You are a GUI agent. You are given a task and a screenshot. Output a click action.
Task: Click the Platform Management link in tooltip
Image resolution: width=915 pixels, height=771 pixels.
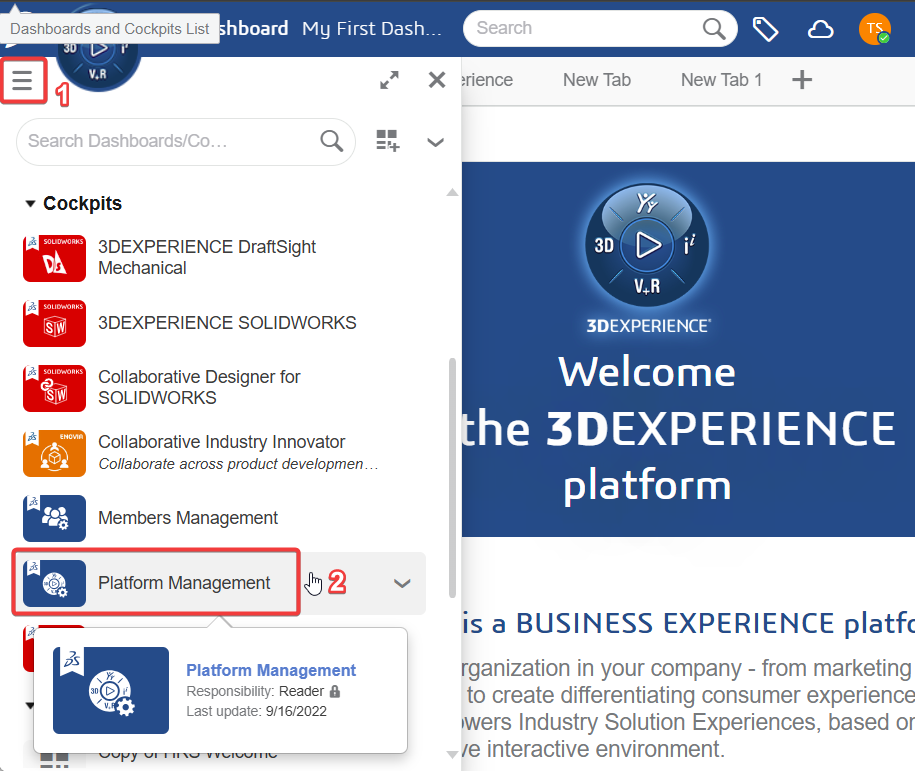coord(271,670)
